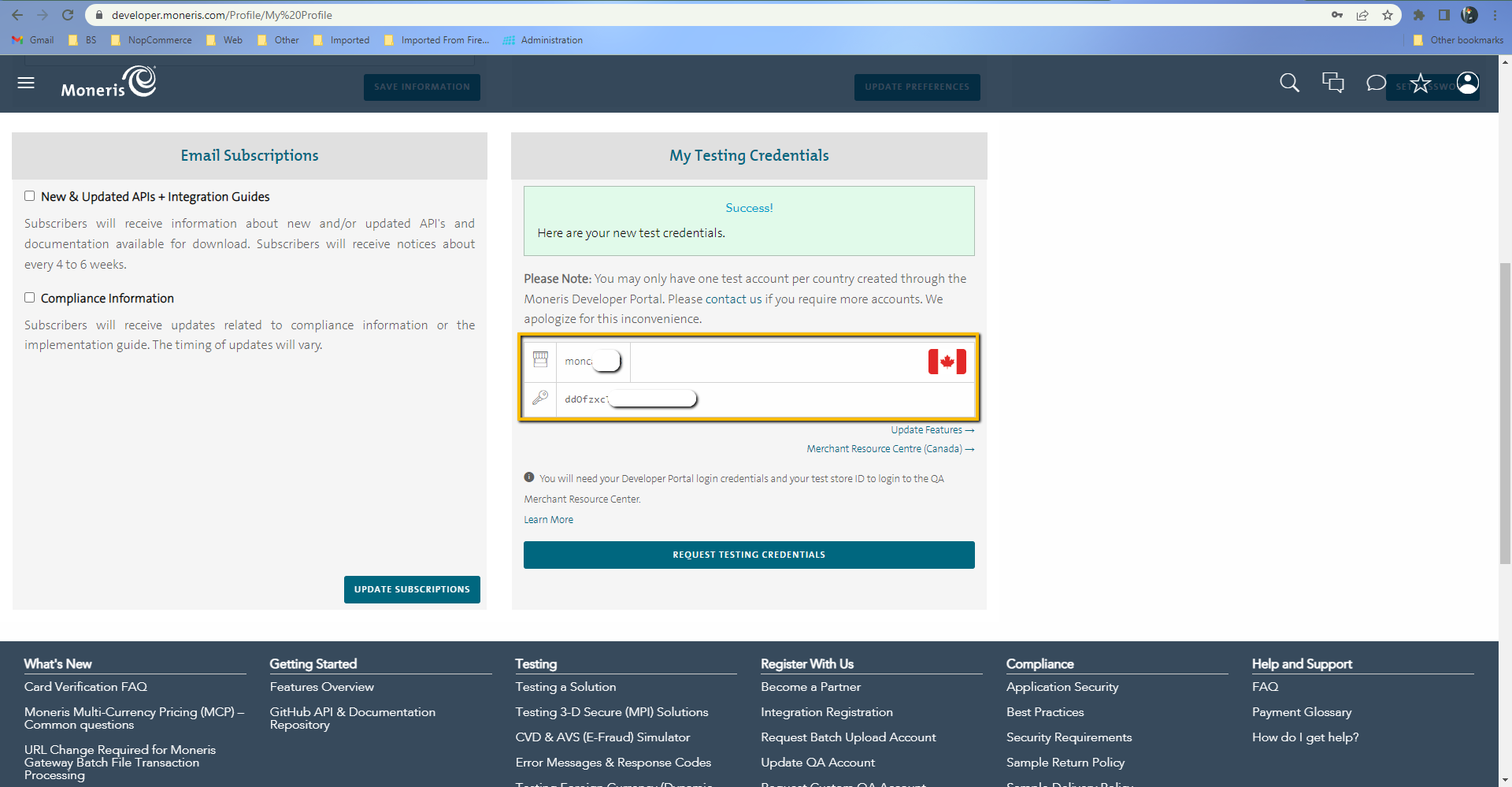
Task: Open Payment Glossary footer link
Action: (x=1302, y=712)
